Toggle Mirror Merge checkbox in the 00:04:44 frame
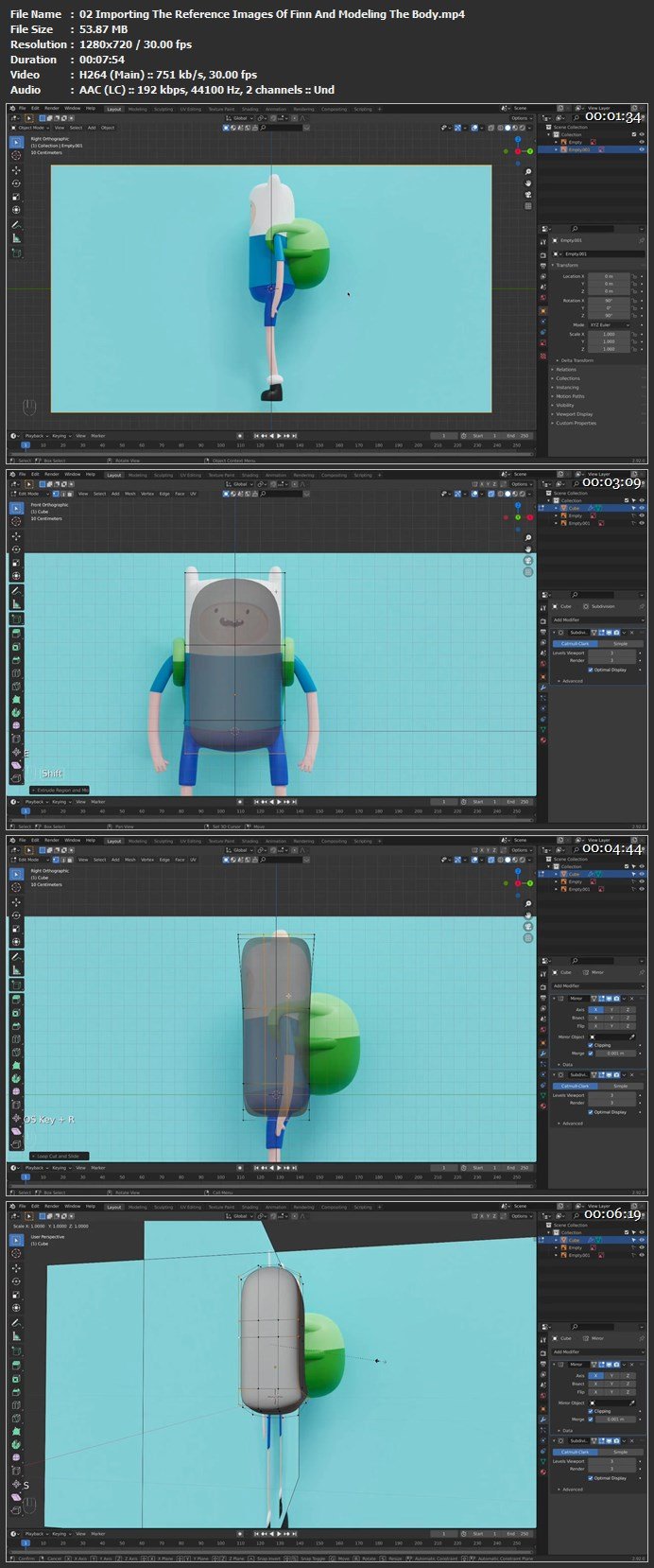Viewport: 654px width, 1568px height. [591, 1053]
